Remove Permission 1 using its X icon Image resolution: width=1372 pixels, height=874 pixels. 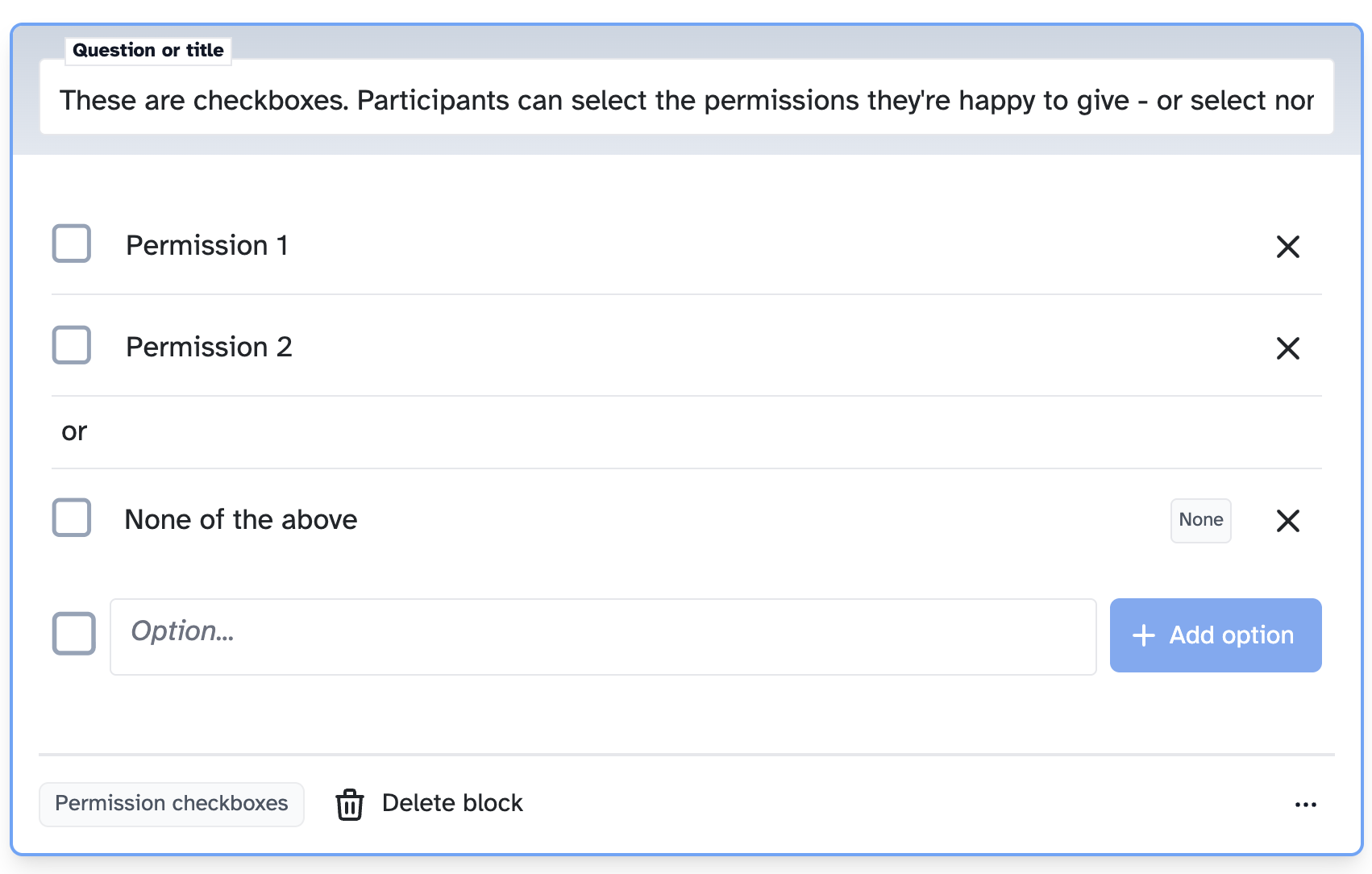1287,248
